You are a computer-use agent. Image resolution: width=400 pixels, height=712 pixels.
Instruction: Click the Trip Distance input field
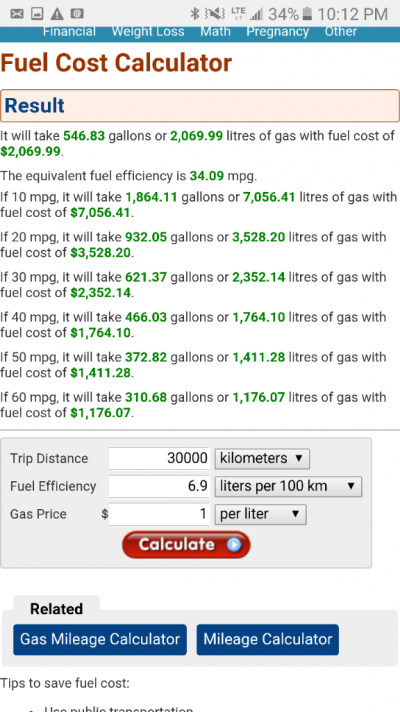159,458
